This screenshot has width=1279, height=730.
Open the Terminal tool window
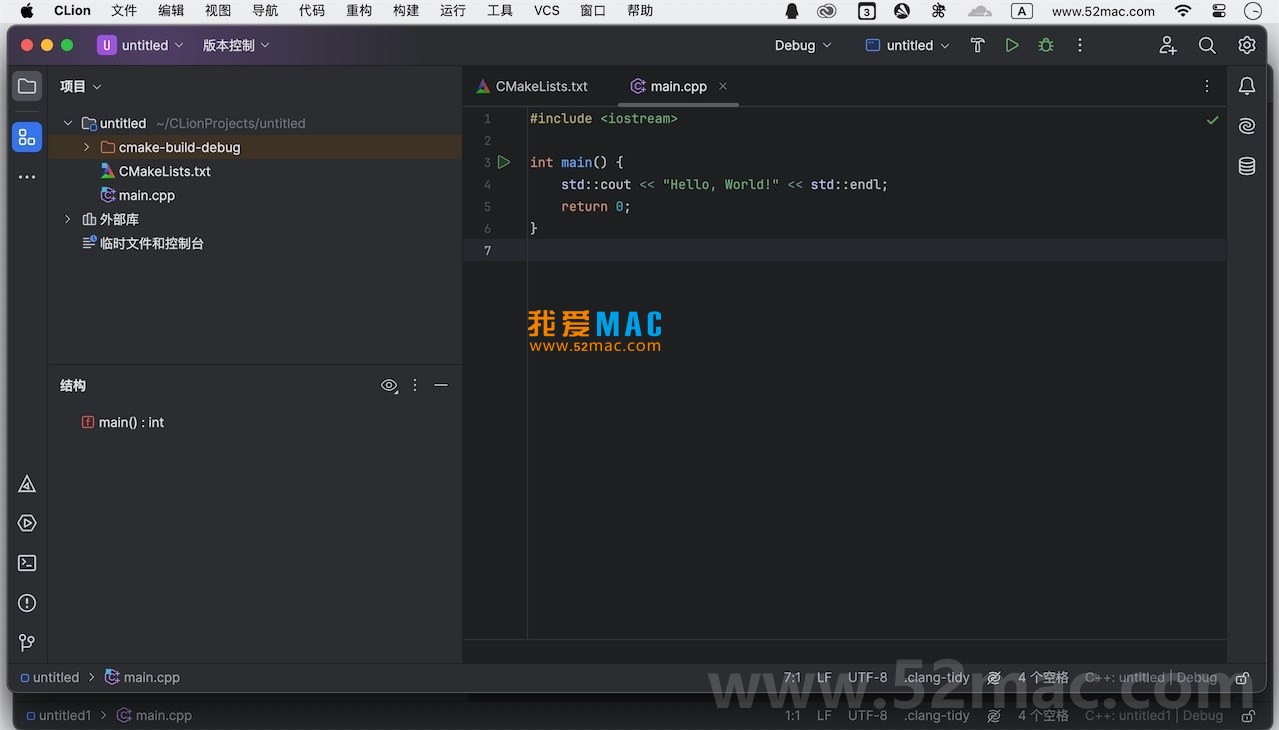point(27,563)
